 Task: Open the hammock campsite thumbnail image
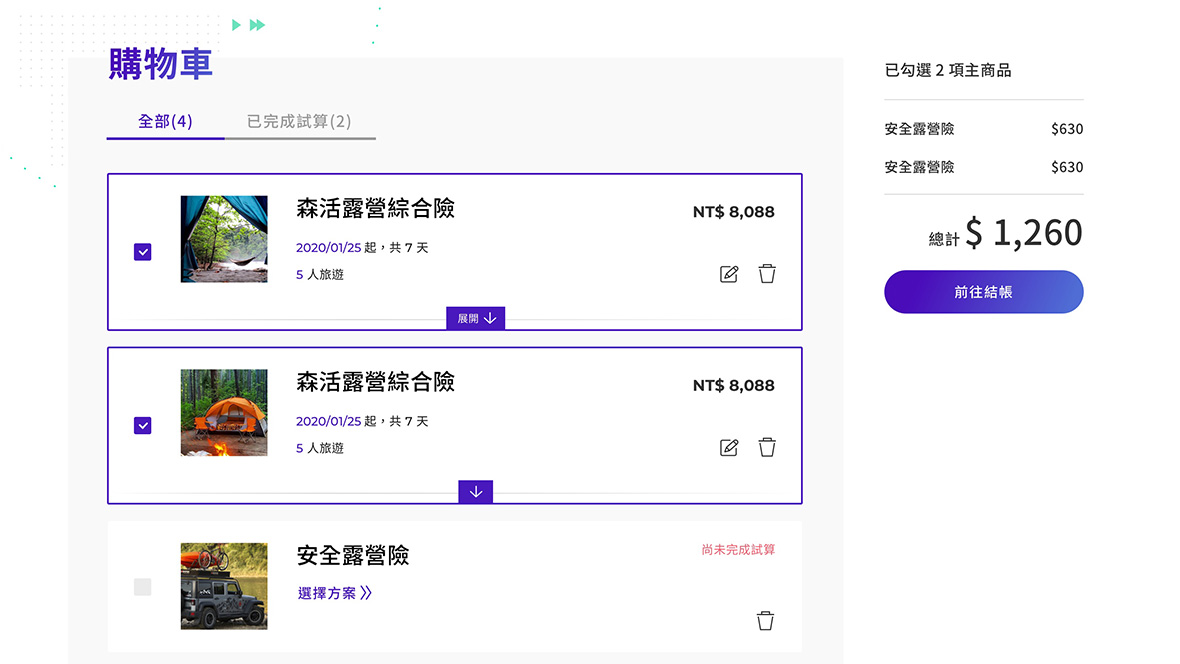(224, 239)
